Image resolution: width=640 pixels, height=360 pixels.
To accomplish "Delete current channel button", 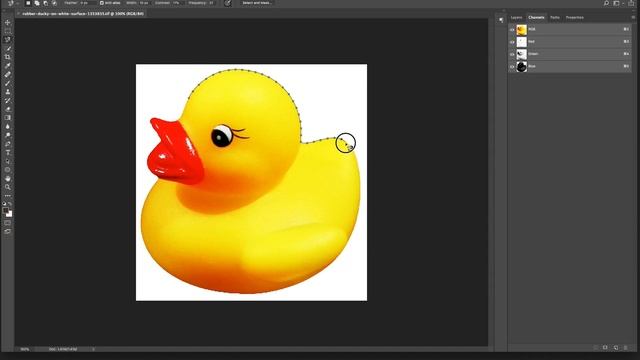I will pyautogui.click(x=625, y=348).
